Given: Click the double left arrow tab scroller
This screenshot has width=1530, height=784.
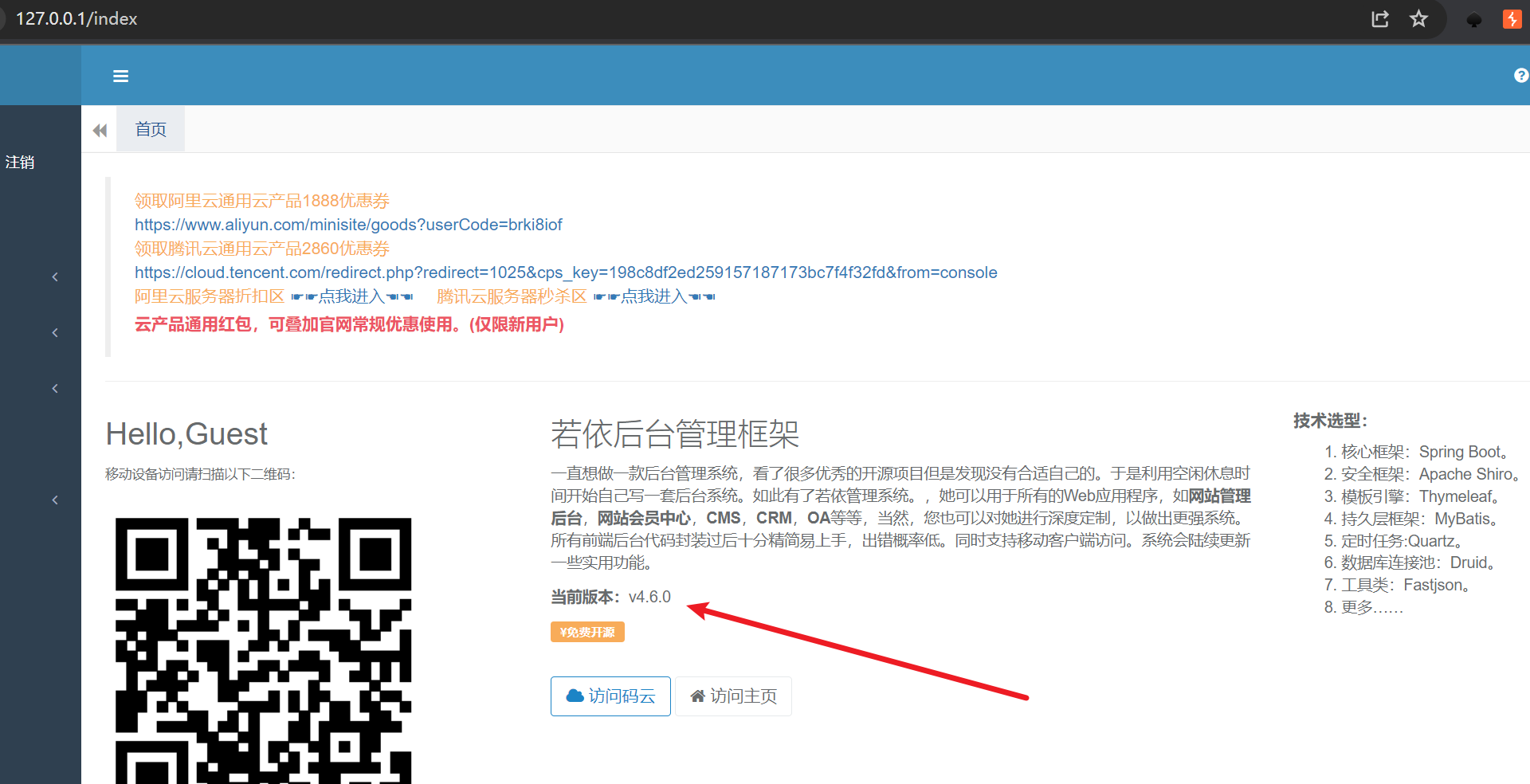Looking at the screenshot, I should tap(100, 130).
